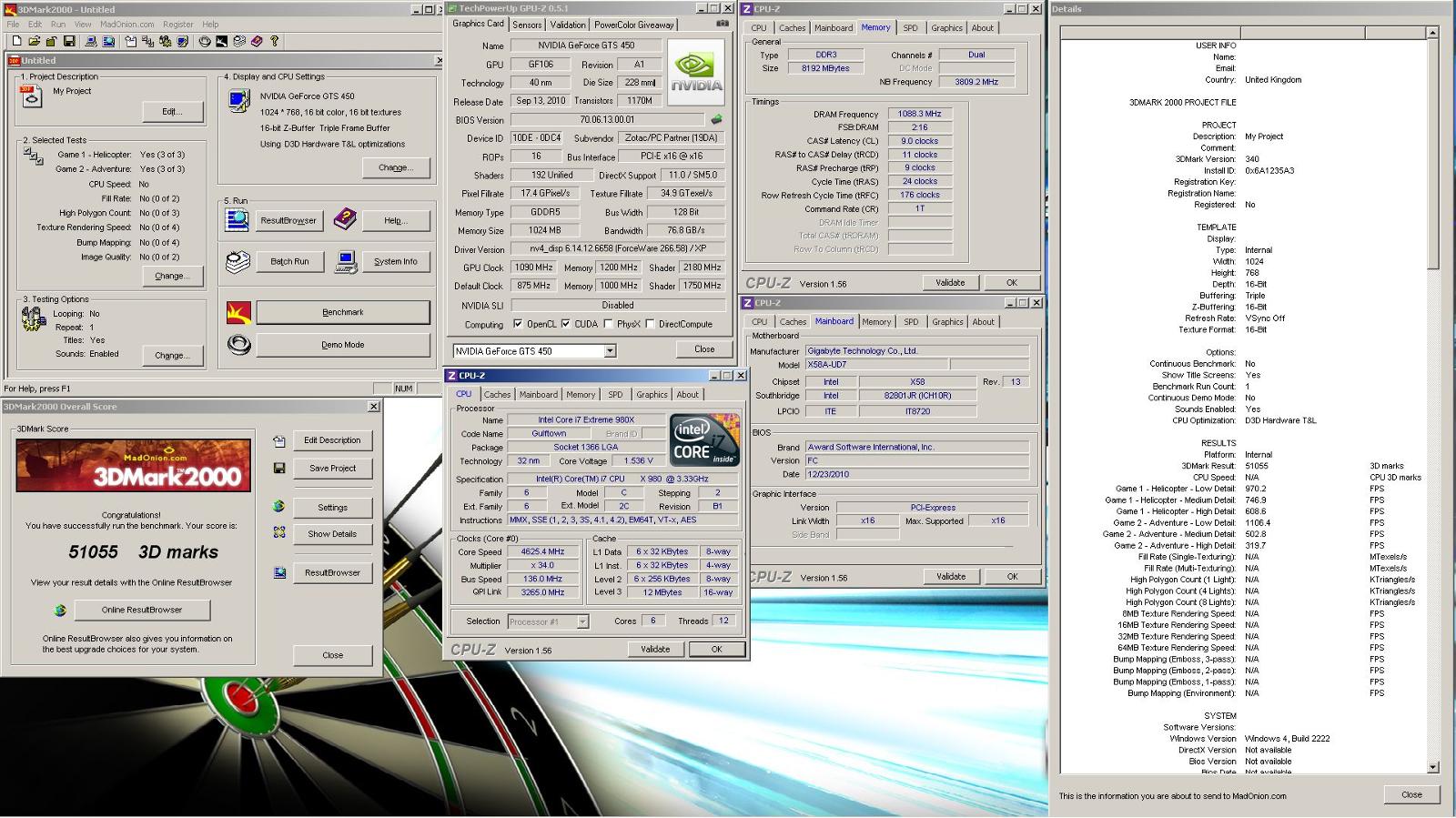Click the GPU name field 'NVIDIA GeForce GTS 450'
This screenshot has height=818, width=1456.
(616, 45)
